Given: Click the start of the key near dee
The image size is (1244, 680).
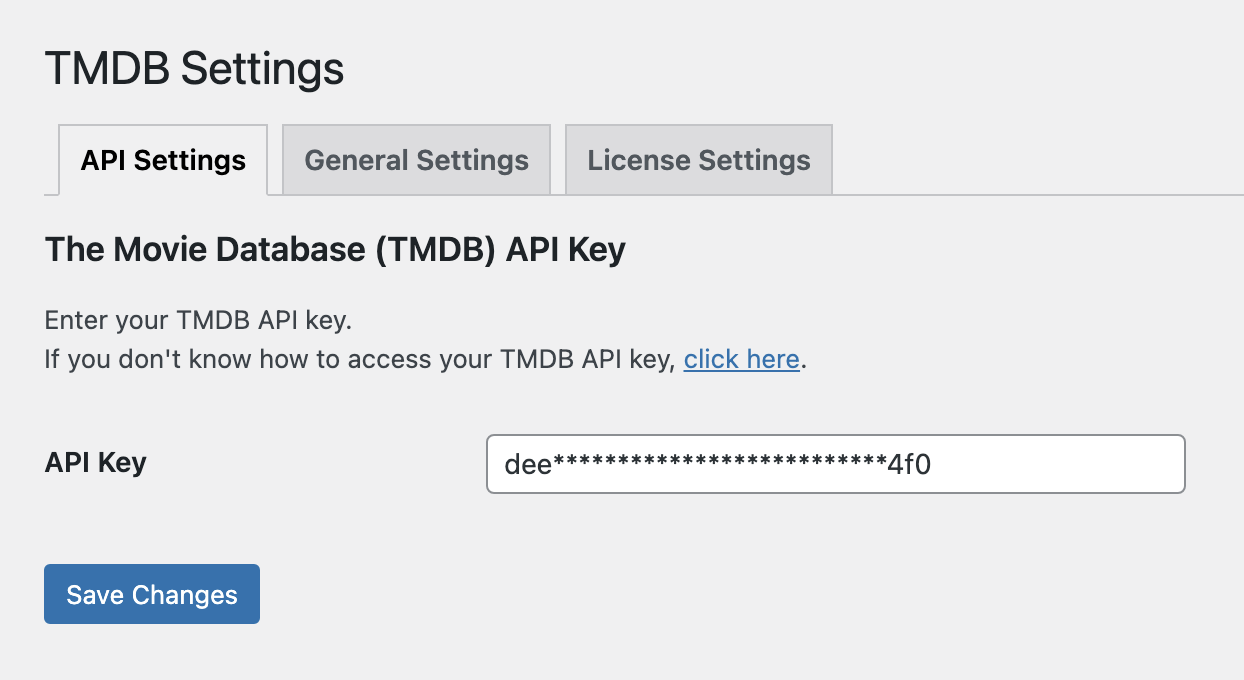Looking at the screenshot, I should tap(528, 464).
